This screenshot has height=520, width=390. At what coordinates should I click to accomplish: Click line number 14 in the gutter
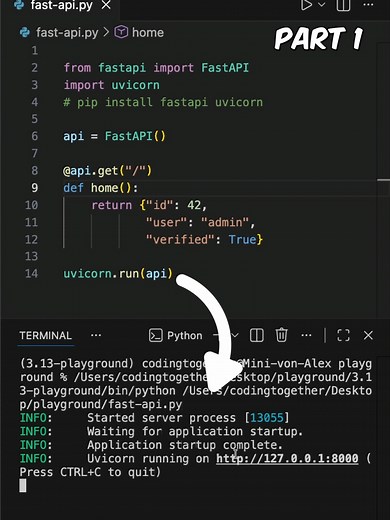[x=32, y=274]
